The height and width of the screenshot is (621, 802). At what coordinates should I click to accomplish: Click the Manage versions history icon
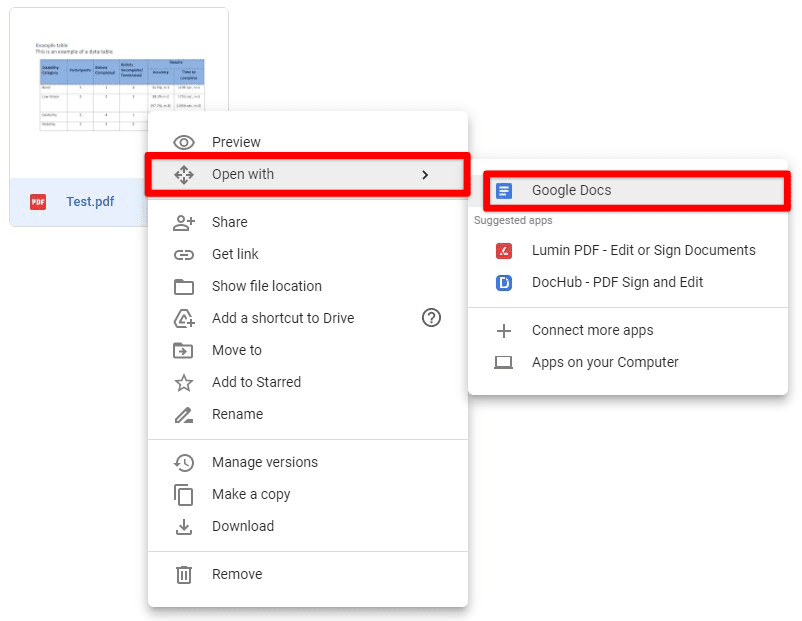tap(184, 462)
